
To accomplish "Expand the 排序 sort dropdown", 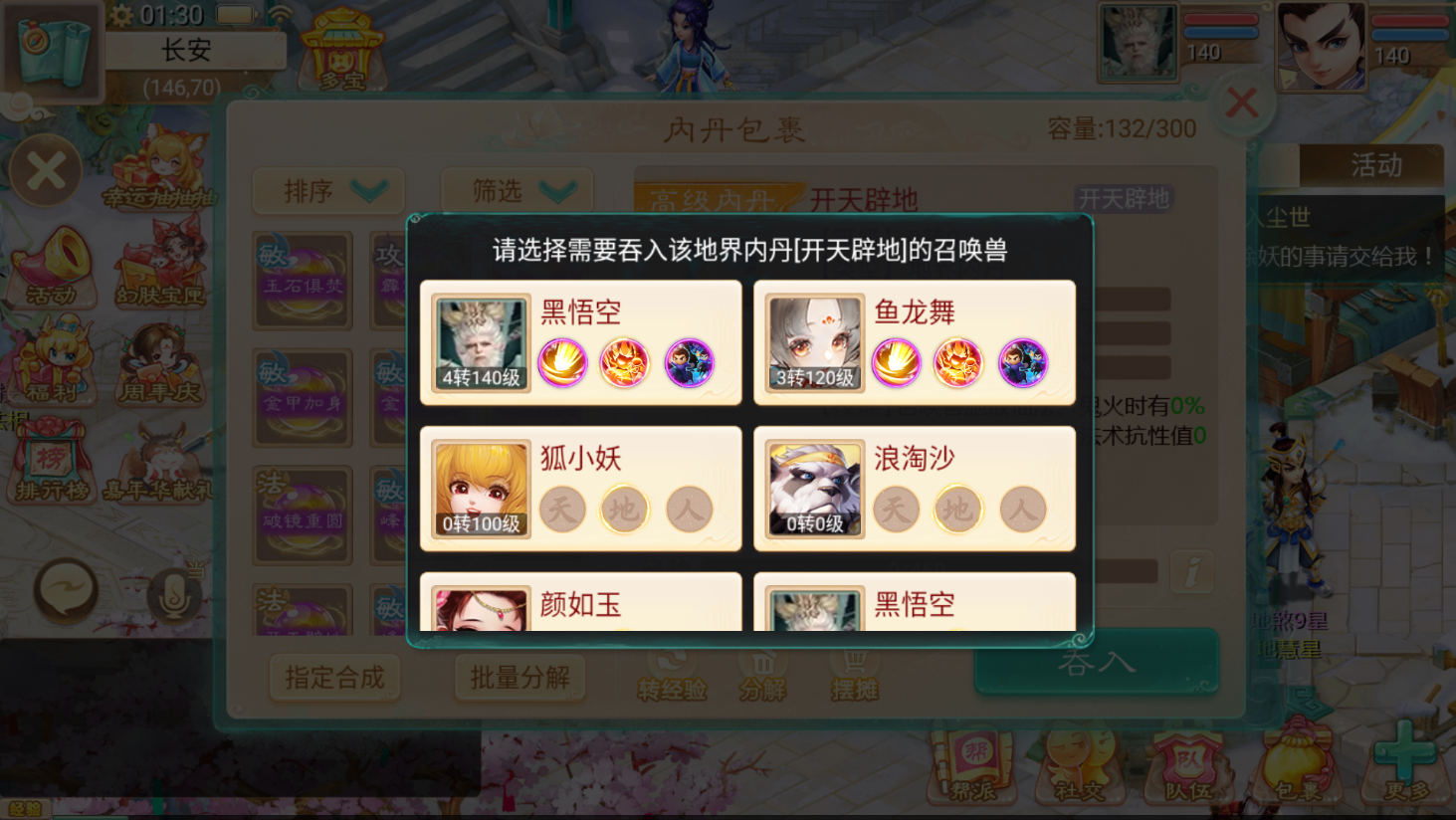I will pyautogui.click(x=329, y=191).
